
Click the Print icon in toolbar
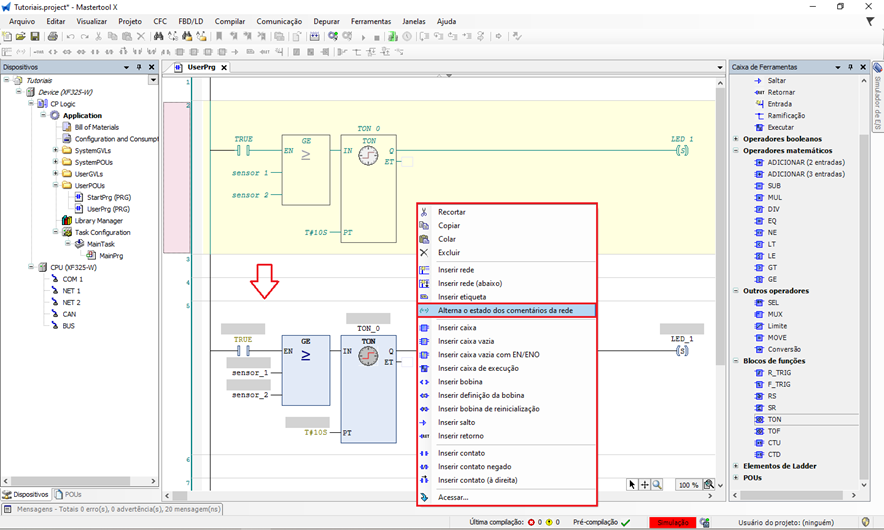(52, 37)
